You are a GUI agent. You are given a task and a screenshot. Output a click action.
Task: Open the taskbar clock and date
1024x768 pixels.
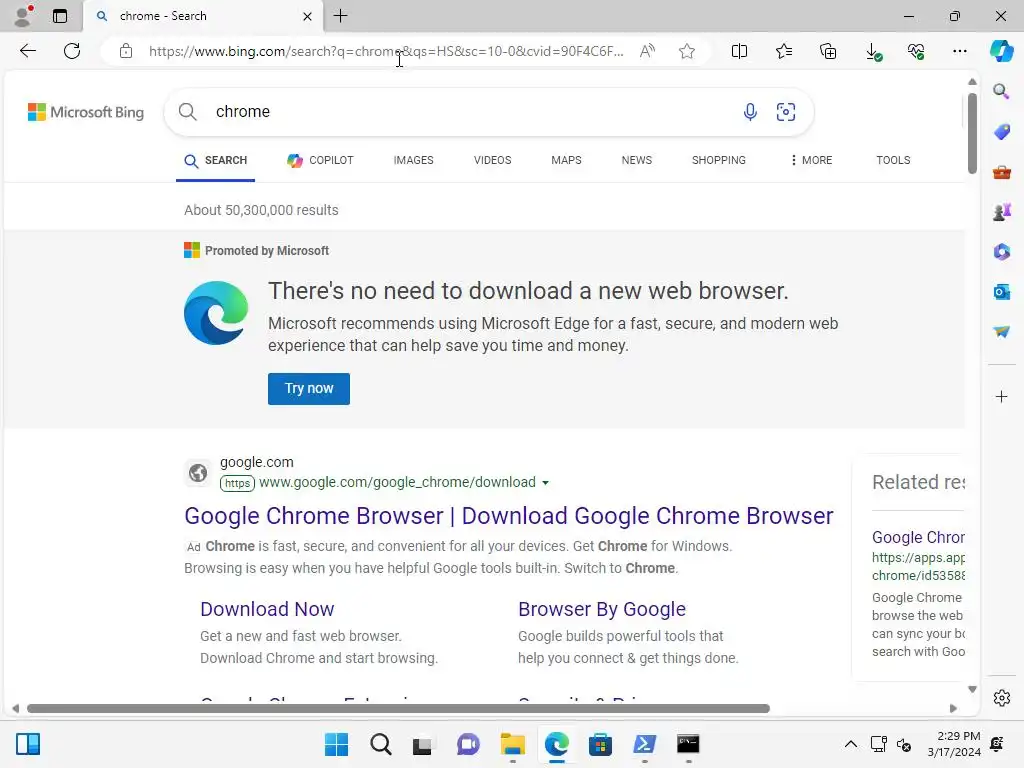(x=954, y=744)
